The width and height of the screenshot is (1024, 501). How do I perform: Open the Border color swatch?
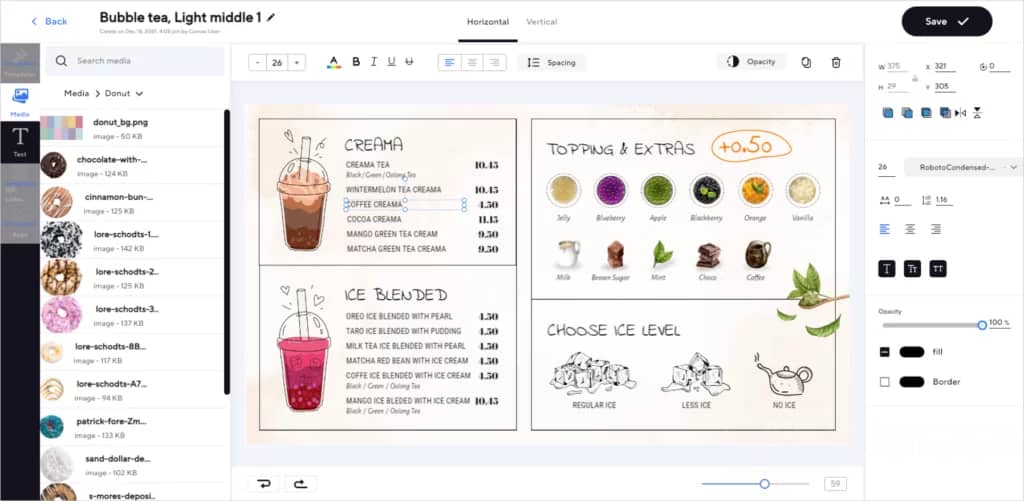click(x=912, y=382)
